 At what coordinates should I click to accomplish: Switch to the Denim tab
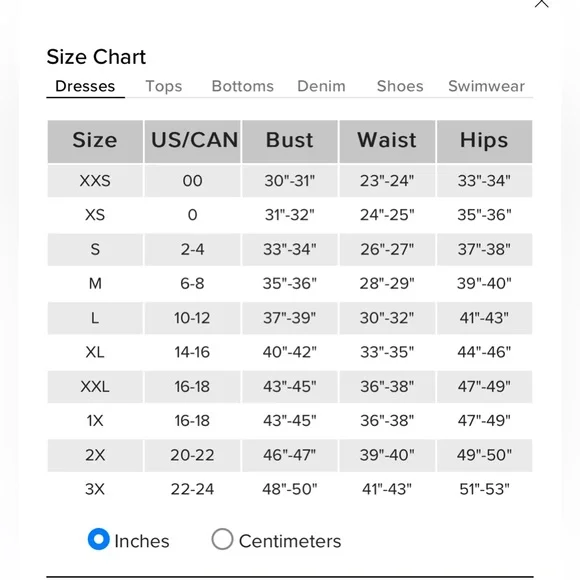click(x=321, y=86)
